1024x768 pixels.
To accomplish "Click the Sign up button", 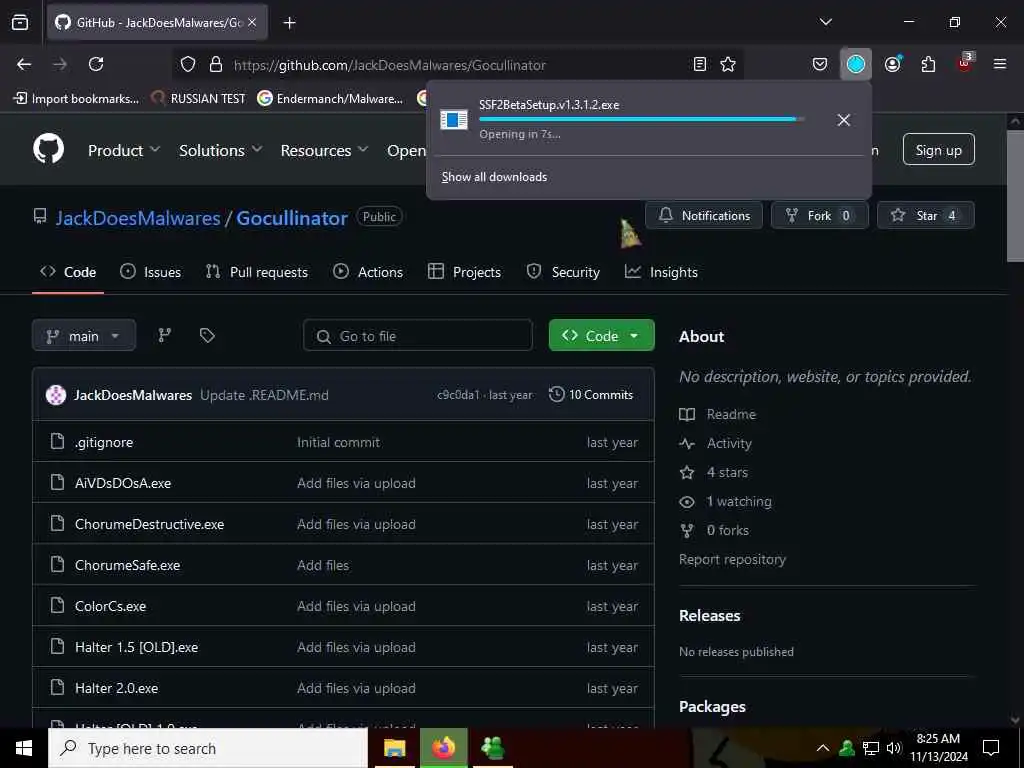I will [938, 150].
